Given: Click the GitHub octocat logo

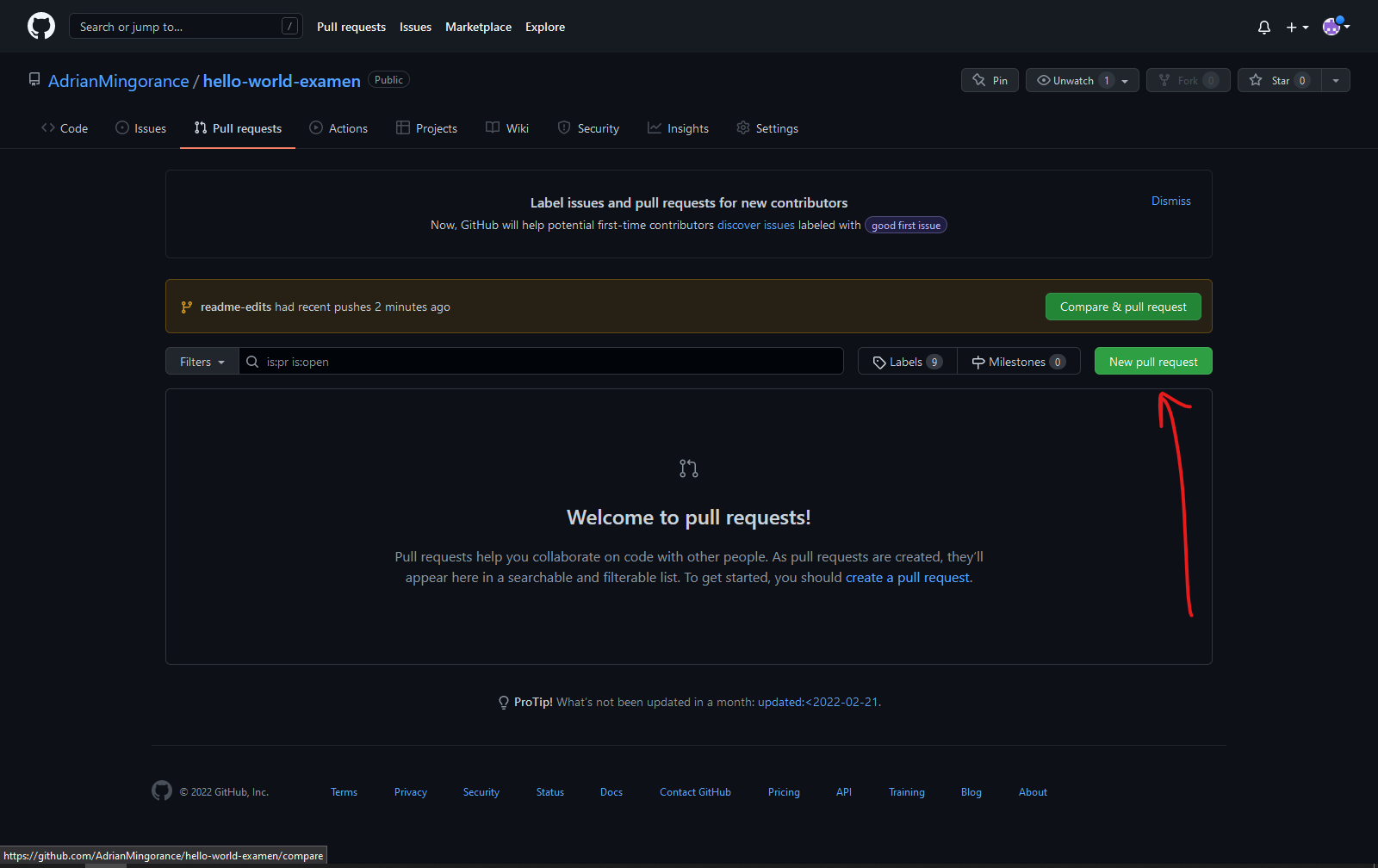Looking at the screenshot, I should [40, 25].
